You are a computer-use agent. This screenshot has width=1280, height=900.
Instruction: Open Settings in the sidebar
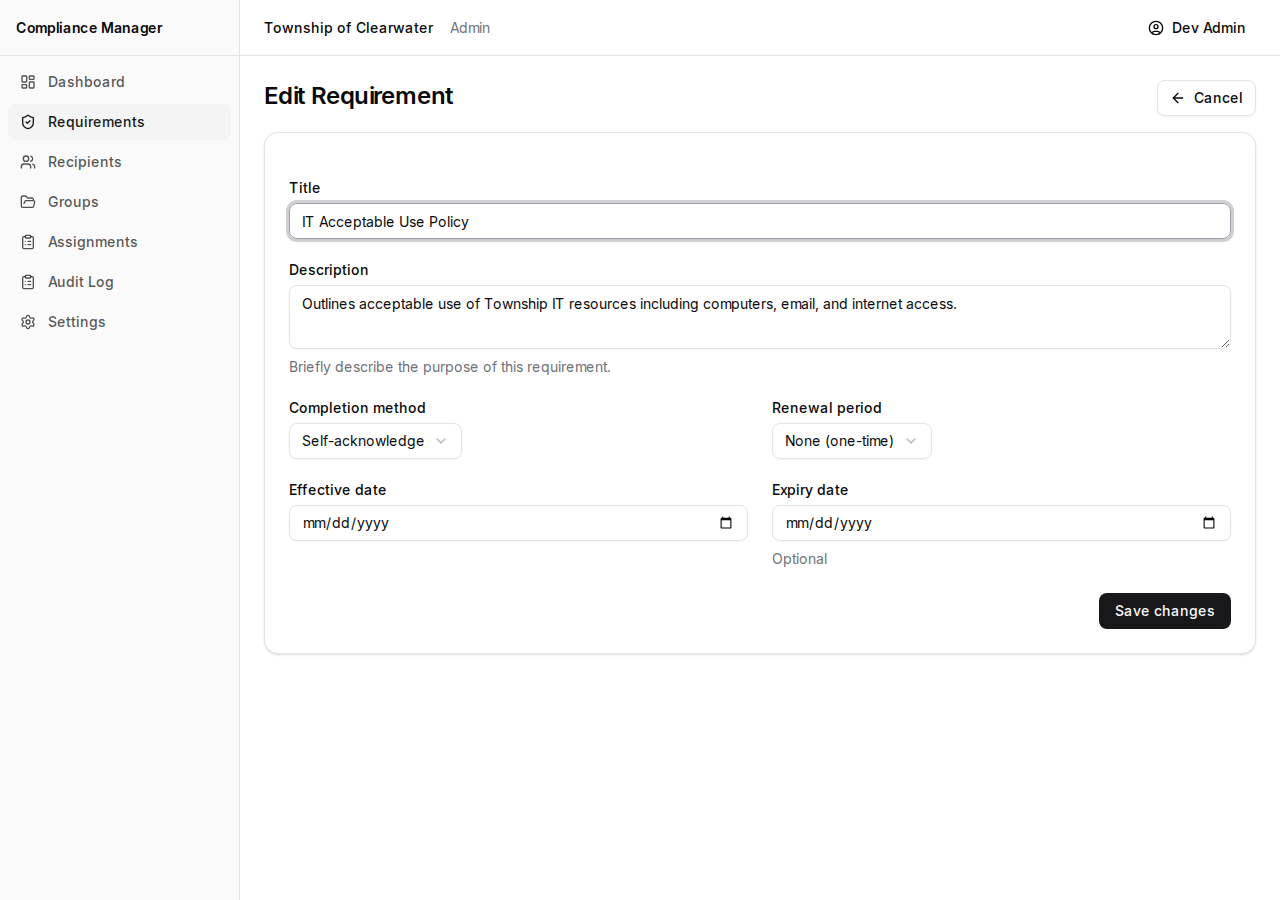pos(119,322)
